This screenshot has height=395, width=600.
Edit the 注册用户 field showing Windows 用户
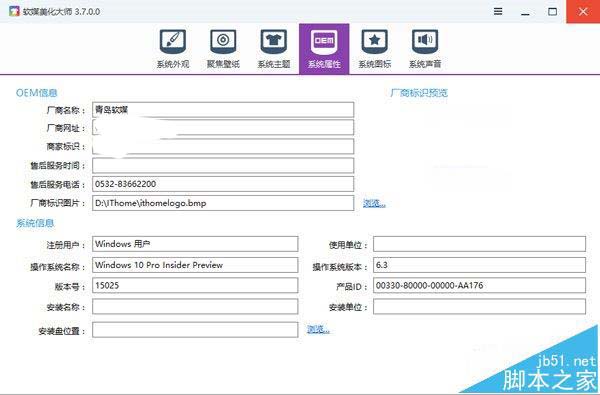click(x=195, y=244)
